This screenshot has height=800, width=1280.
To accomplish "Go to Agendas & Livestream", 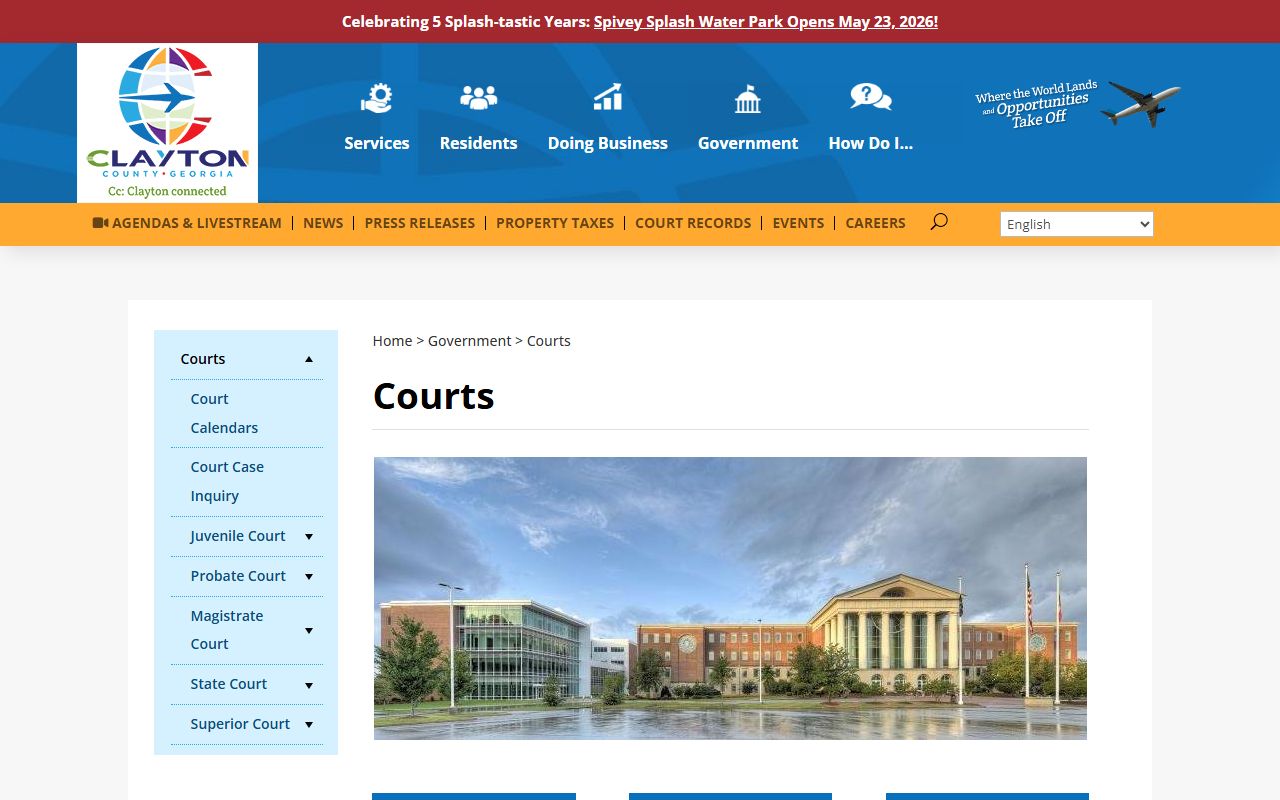I will (197, 223).
